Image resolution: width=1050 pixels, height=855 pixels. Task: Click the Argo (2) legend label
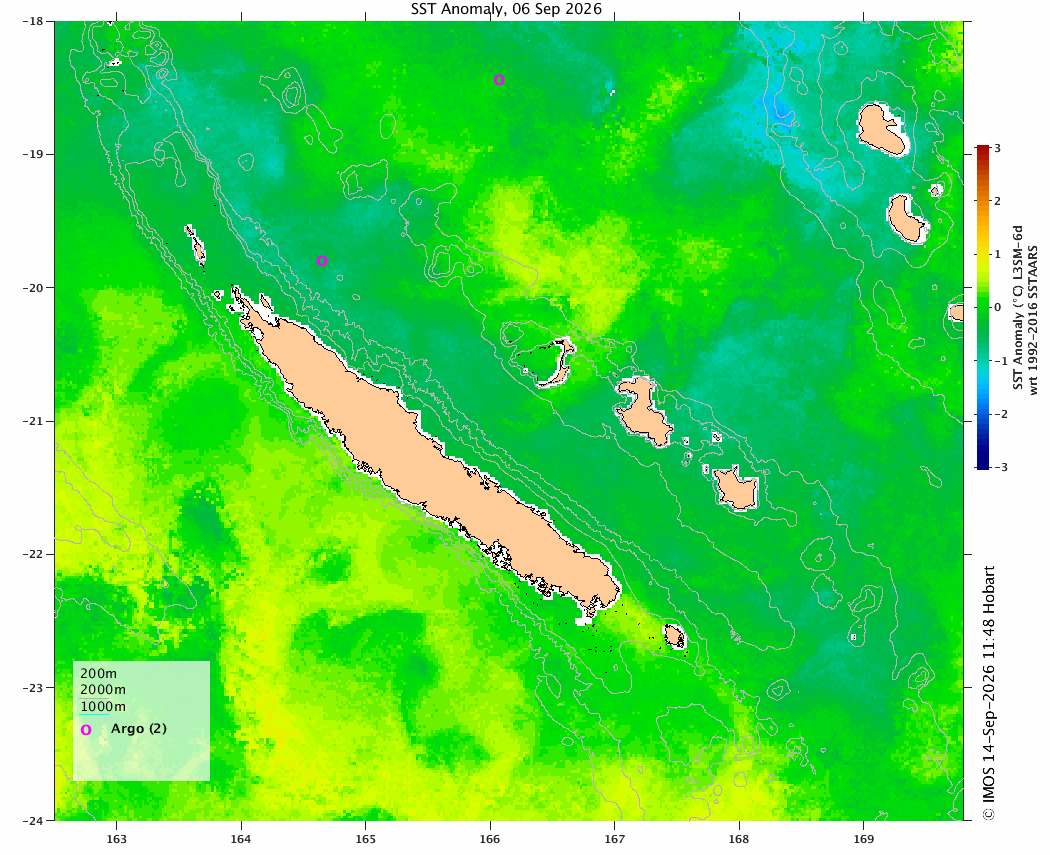(139, 728)
